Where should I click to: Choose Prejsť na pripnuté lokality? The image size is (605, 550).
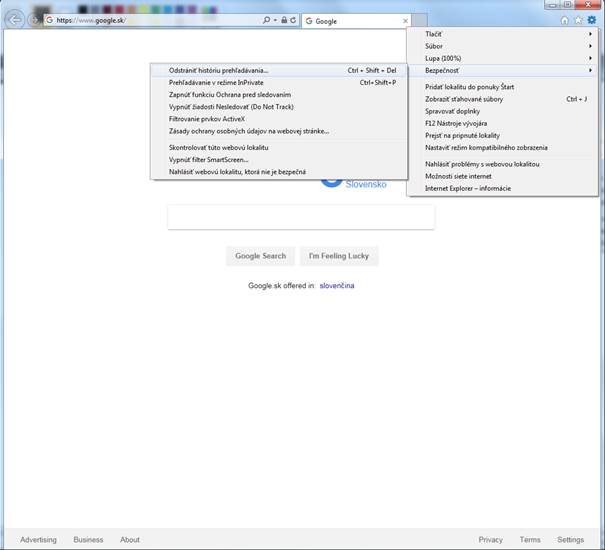point(502,135)
